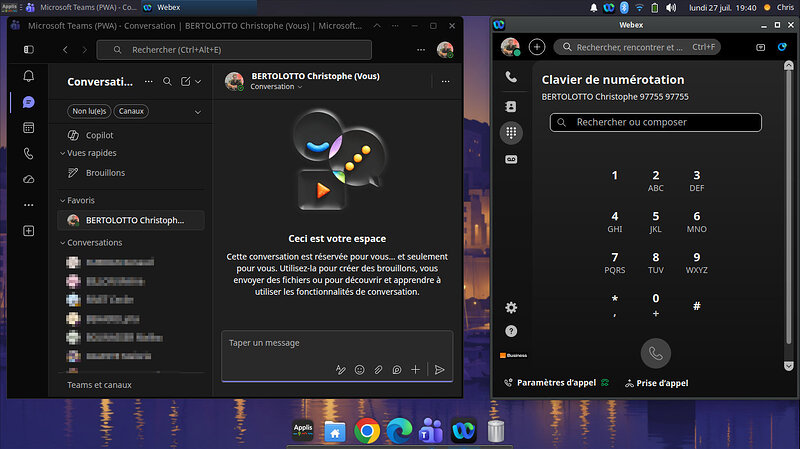Image resolution: width=800 pixels, height=449 pixels.
Task: Open Brouillons drafts item
Action: click(132, 173)
